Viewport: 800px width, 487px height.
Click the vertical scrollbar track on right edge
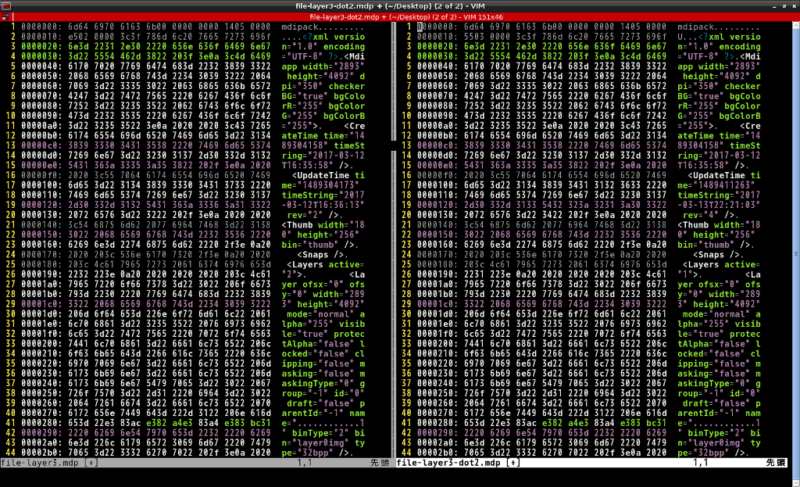tap(796, 254)
